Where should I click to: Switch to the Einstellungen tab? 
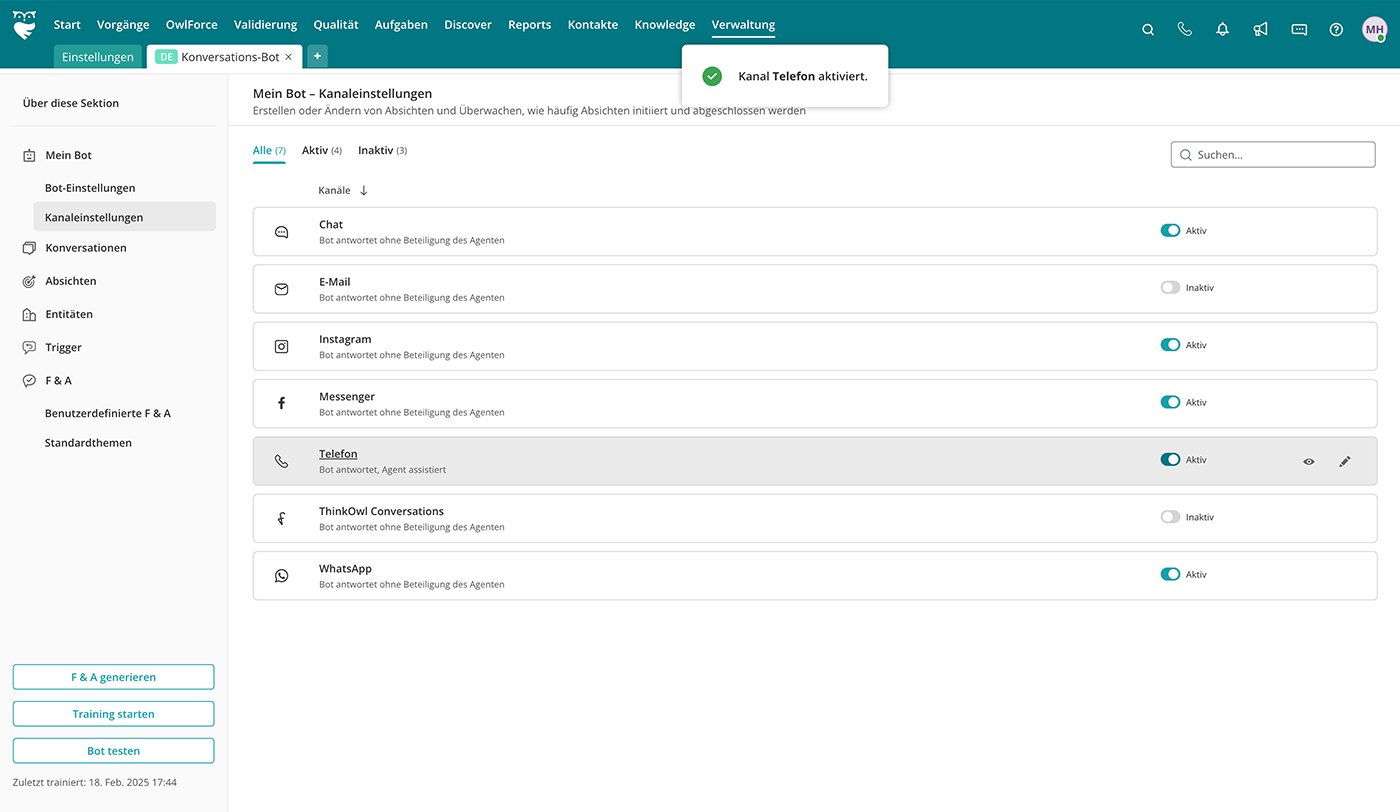coord(98,57)
